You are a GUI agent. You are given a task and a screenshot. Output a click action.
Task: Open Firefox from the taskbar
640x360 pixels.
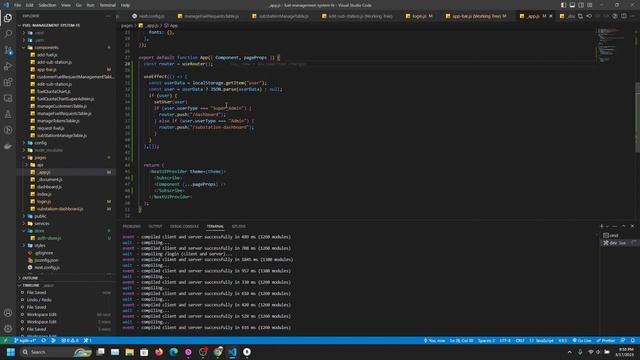coord(159,352)
